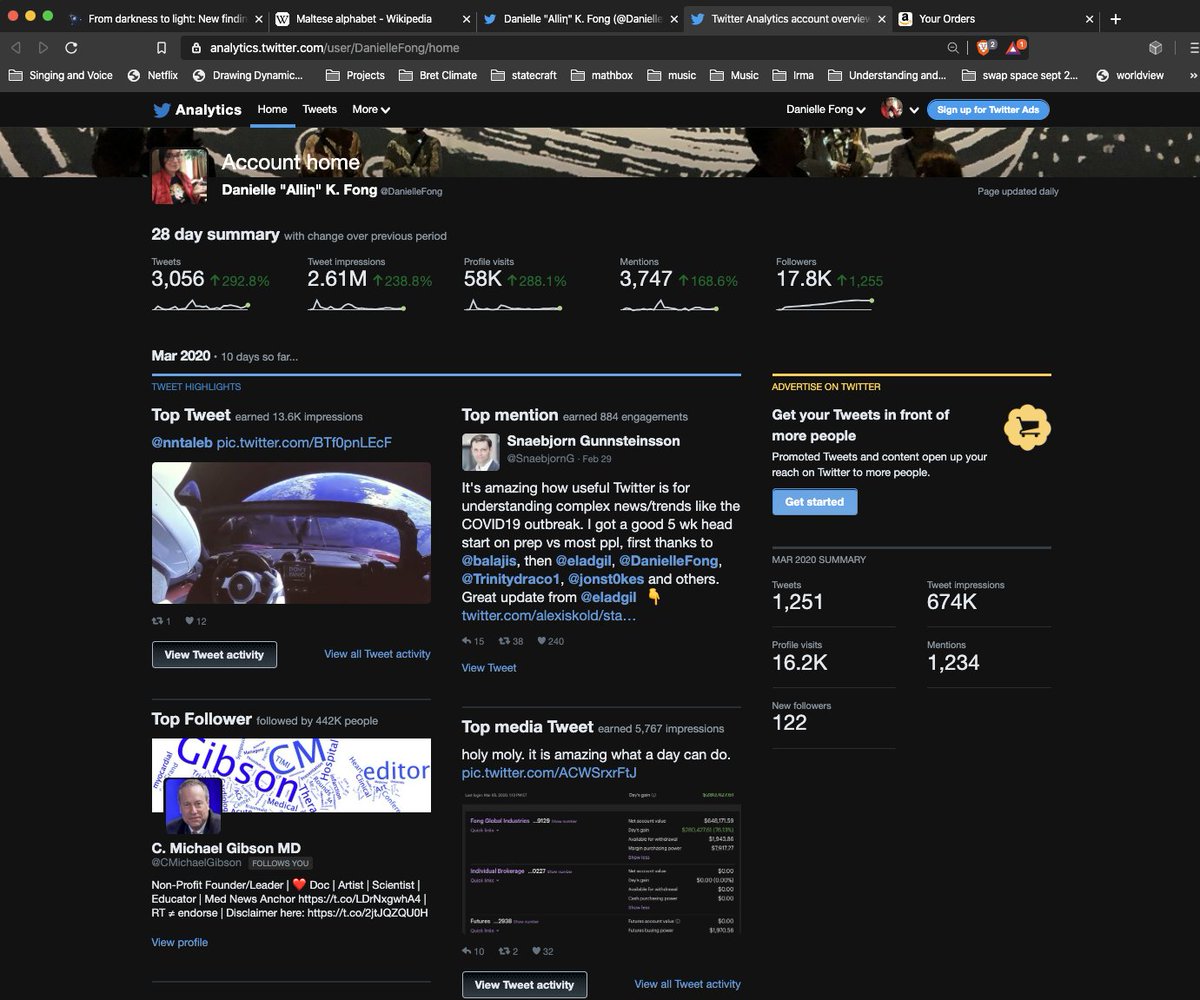This screenshot has height=1000, width=1200.
Task: Open the Bret Climate bookmarks folder
Action: coord(437,75)
